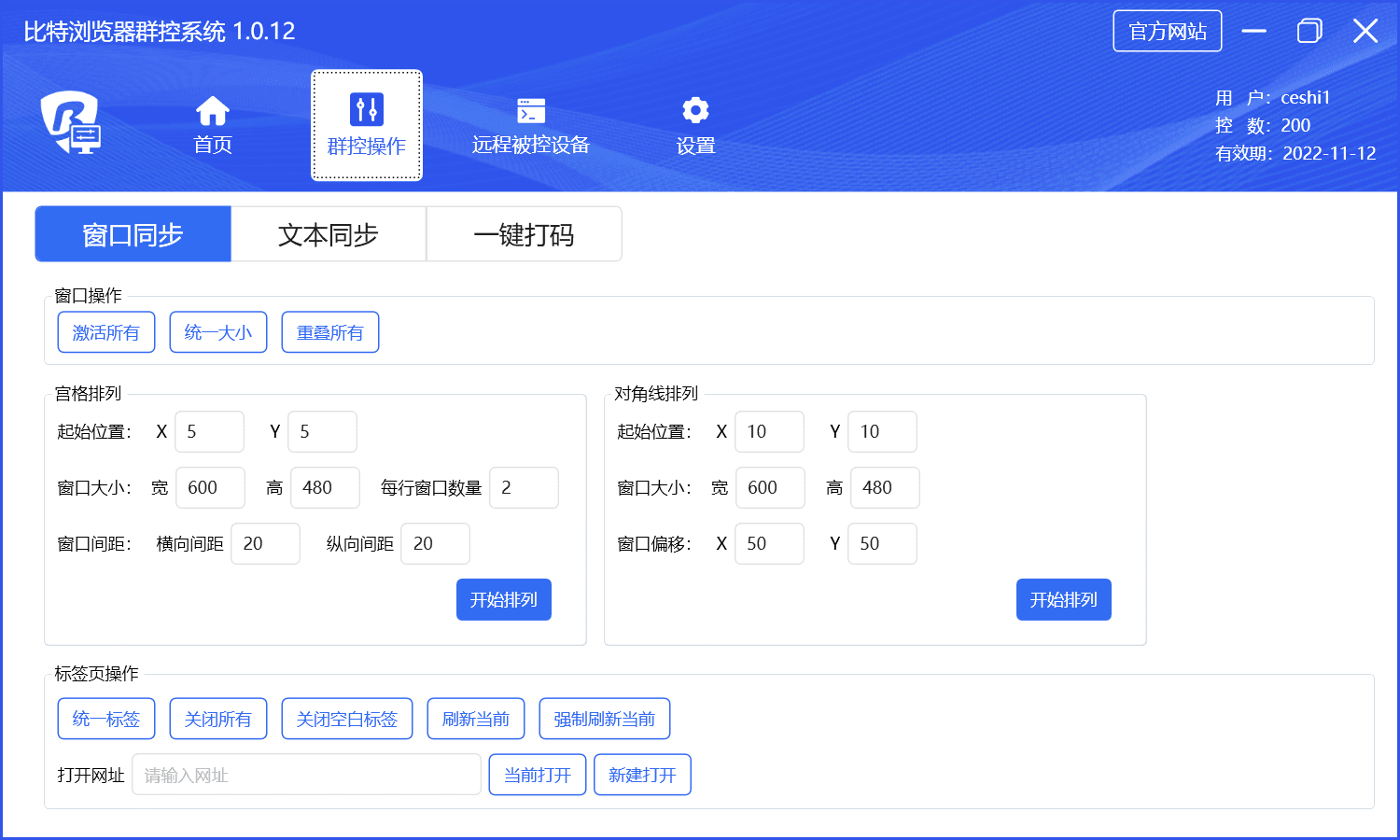Click the 强制刷新当前 button
The image size is (1400, 840).
pyautogui.click(x=604, y=719)
